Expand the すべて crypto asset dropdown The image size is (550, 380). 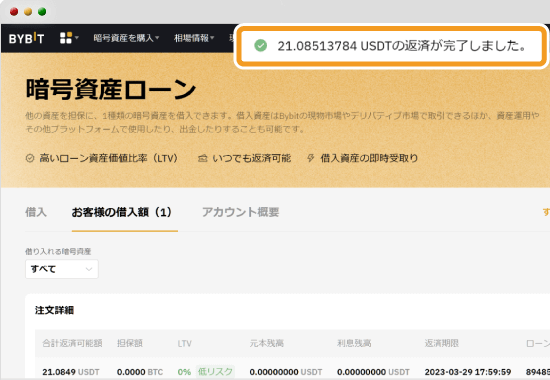[62, 269]
